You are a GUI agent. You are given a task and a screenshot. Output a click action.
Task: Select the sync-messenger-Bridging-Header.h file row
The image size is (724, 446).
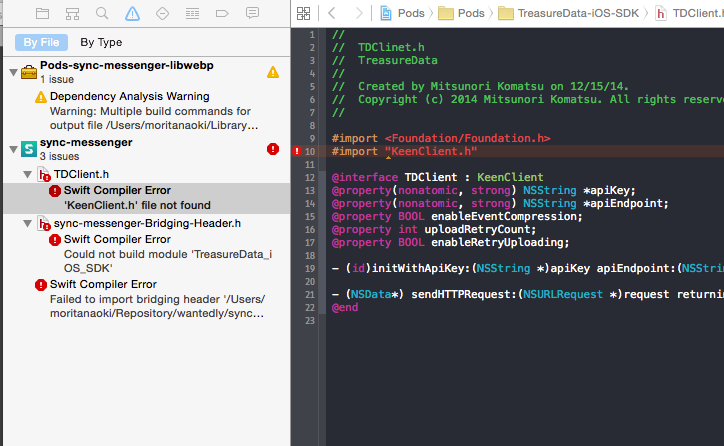147,223
